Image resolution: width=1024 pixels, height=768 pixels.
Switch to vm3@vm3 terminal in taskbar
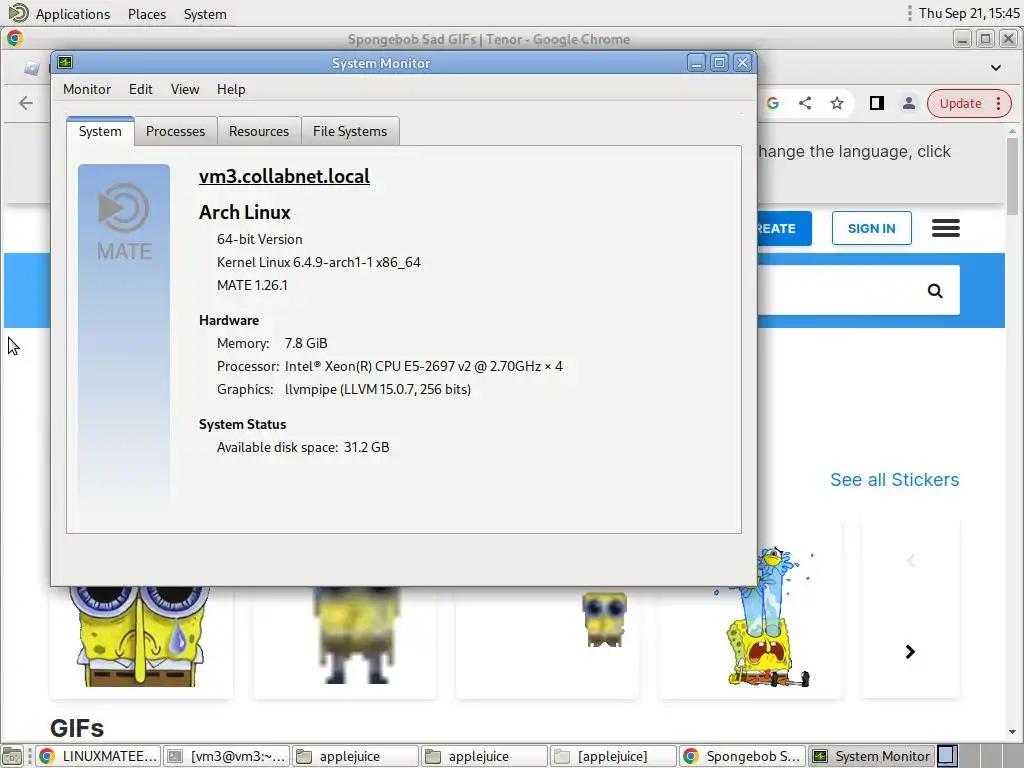227,756
